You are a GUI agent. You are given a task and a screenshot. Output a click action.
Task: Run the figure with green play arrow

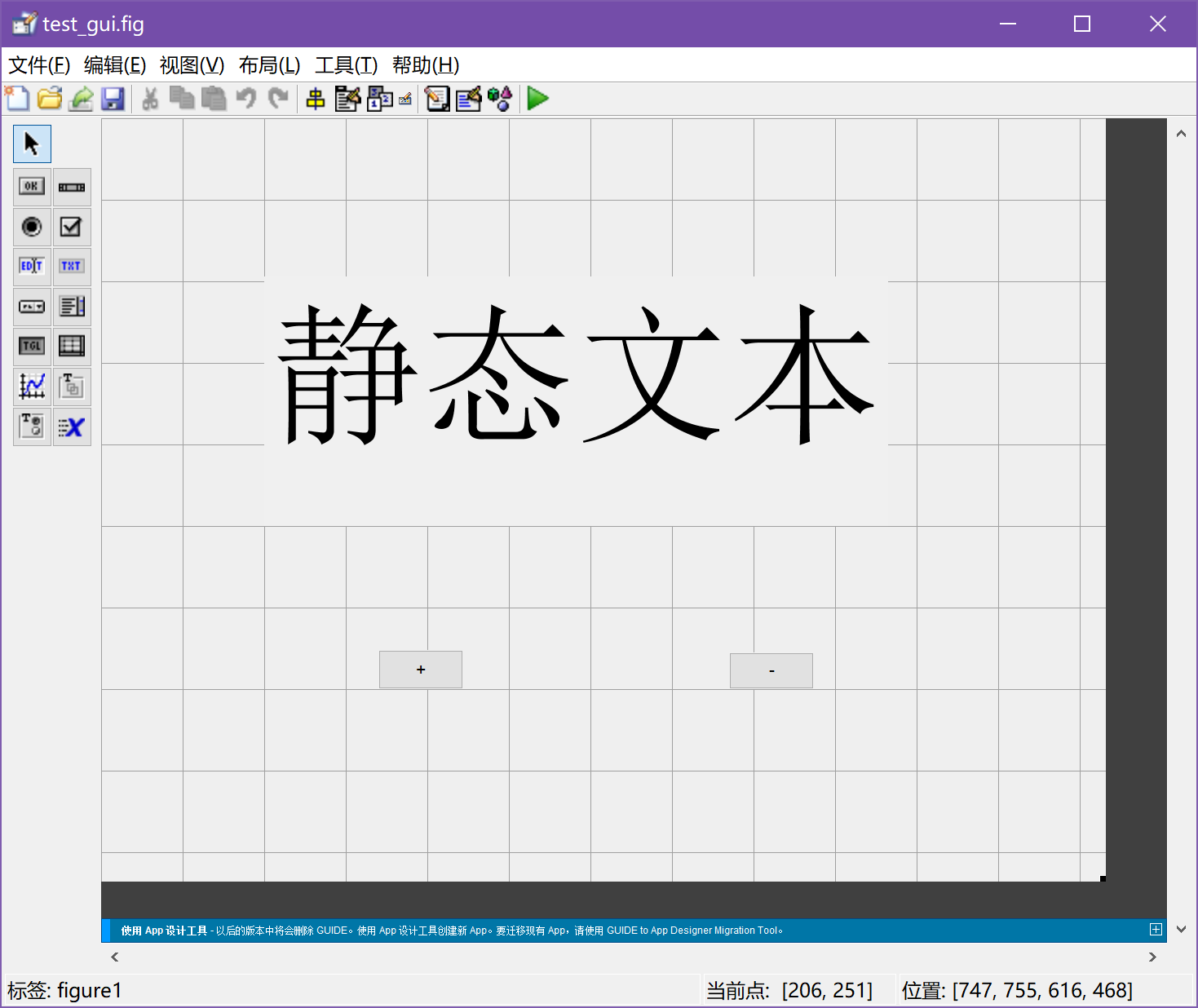coord(537,99)
